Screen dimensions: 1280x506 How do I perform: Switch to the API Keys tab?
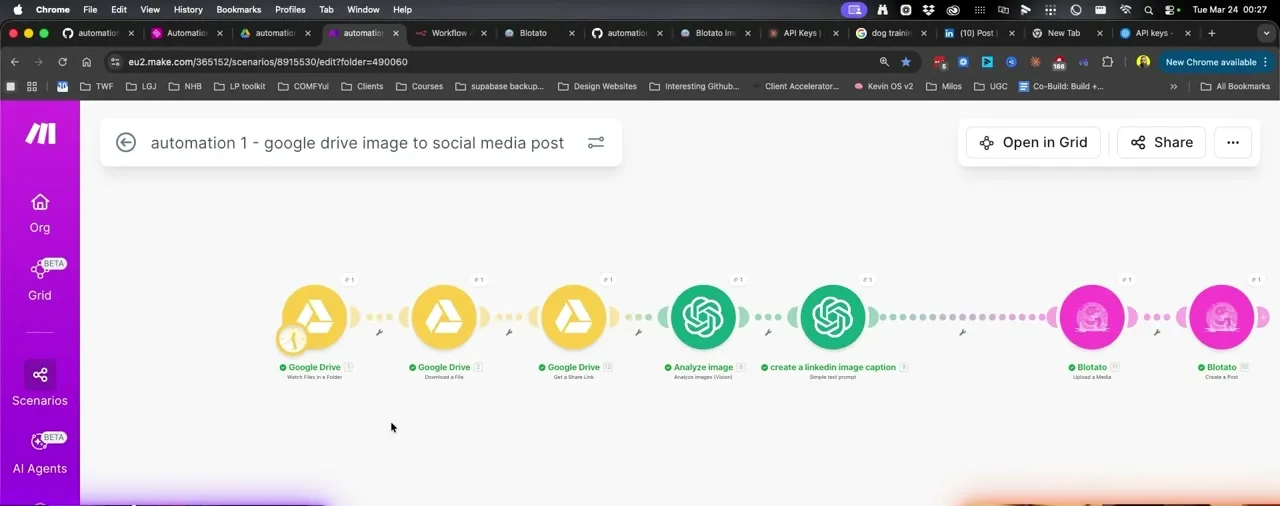pyautogui.click(x=803, y=33)
